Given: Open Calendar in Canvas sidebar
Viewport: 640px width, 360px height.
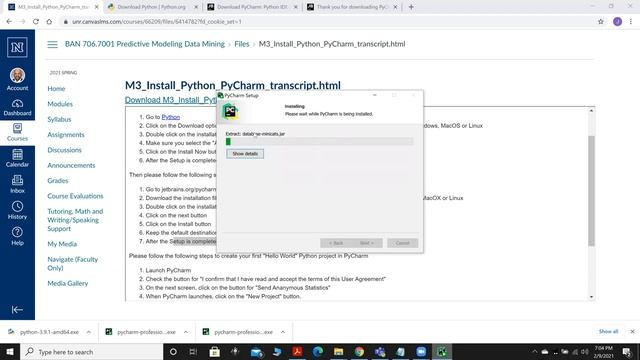Looking at the screenshot, I should pyautogui.click(x=17, y=158).
